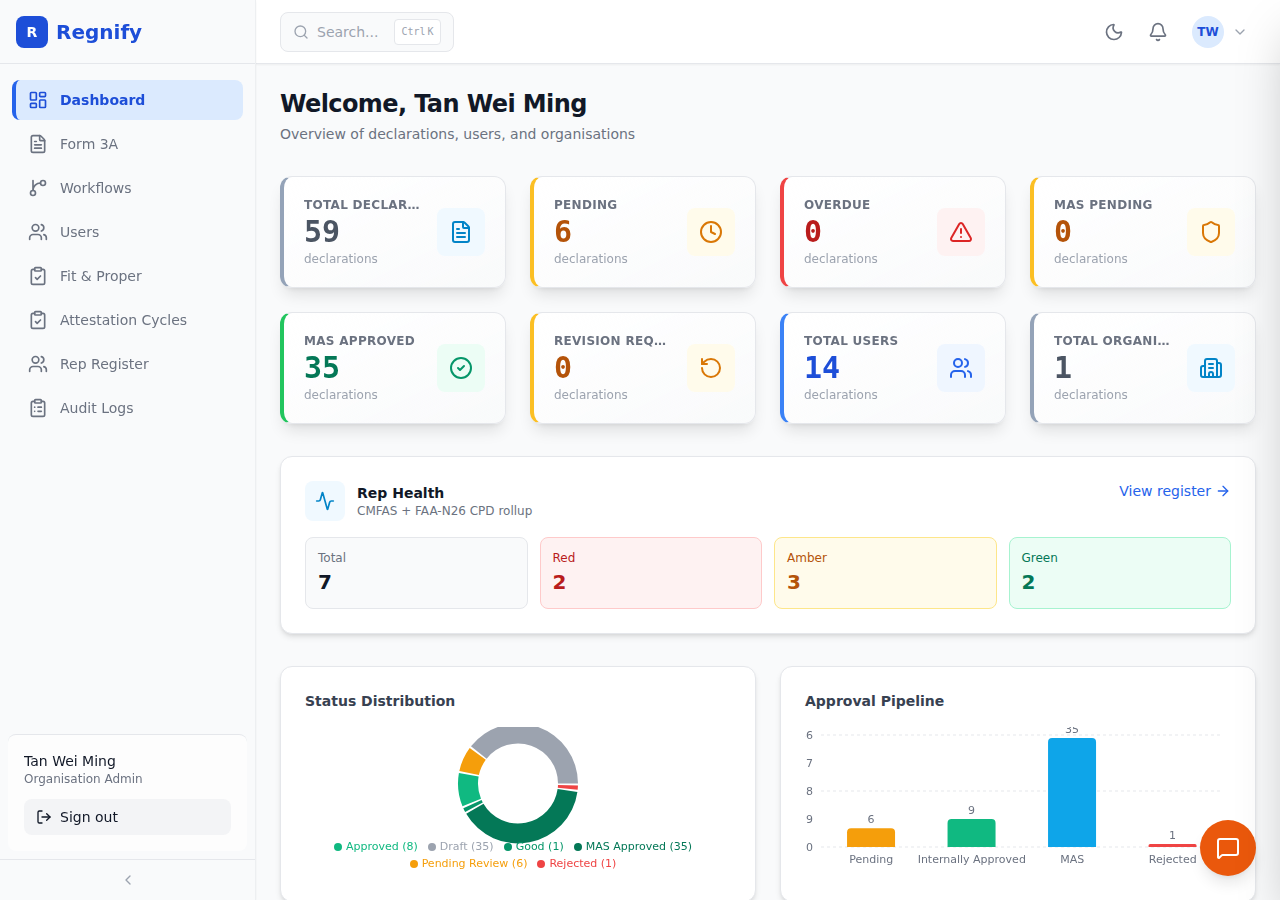Open the orange chat bubble widget
Screen dimensions: 1280x900
(1228, 848)
